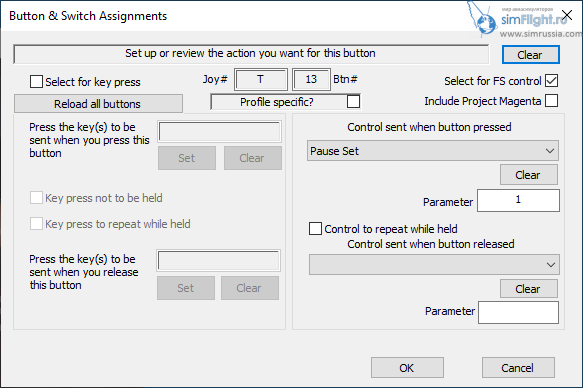Click the empty released Parameter field

click(518, 313)
